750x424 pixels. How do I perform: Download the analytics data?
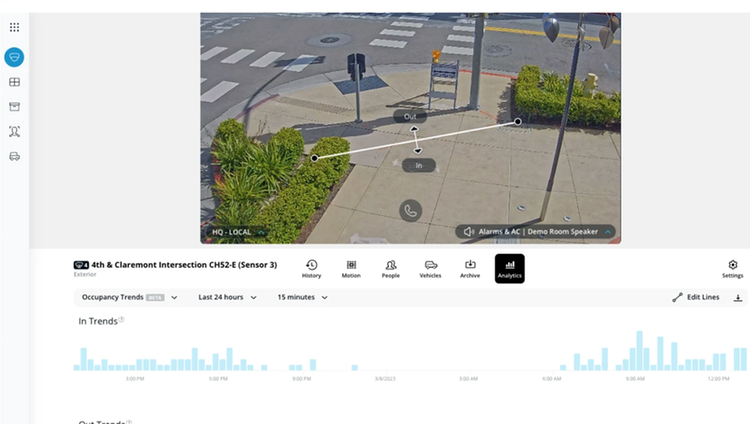point(738,298)
